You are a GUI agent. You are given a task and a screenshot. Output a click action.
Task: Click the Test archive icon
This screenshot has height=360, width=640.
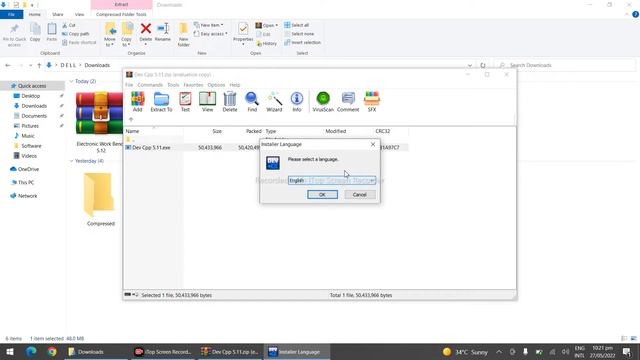tap(185, 102)
